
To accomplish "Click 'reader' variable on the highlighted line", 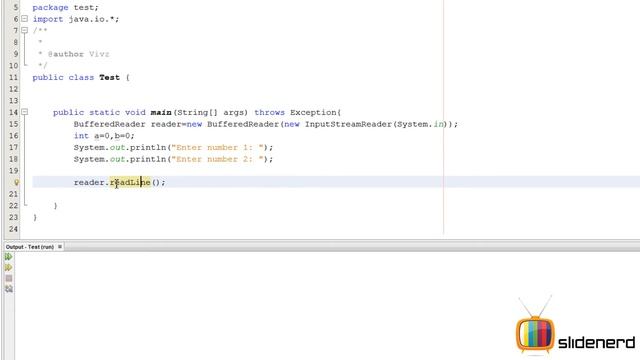I will point(89,182).
